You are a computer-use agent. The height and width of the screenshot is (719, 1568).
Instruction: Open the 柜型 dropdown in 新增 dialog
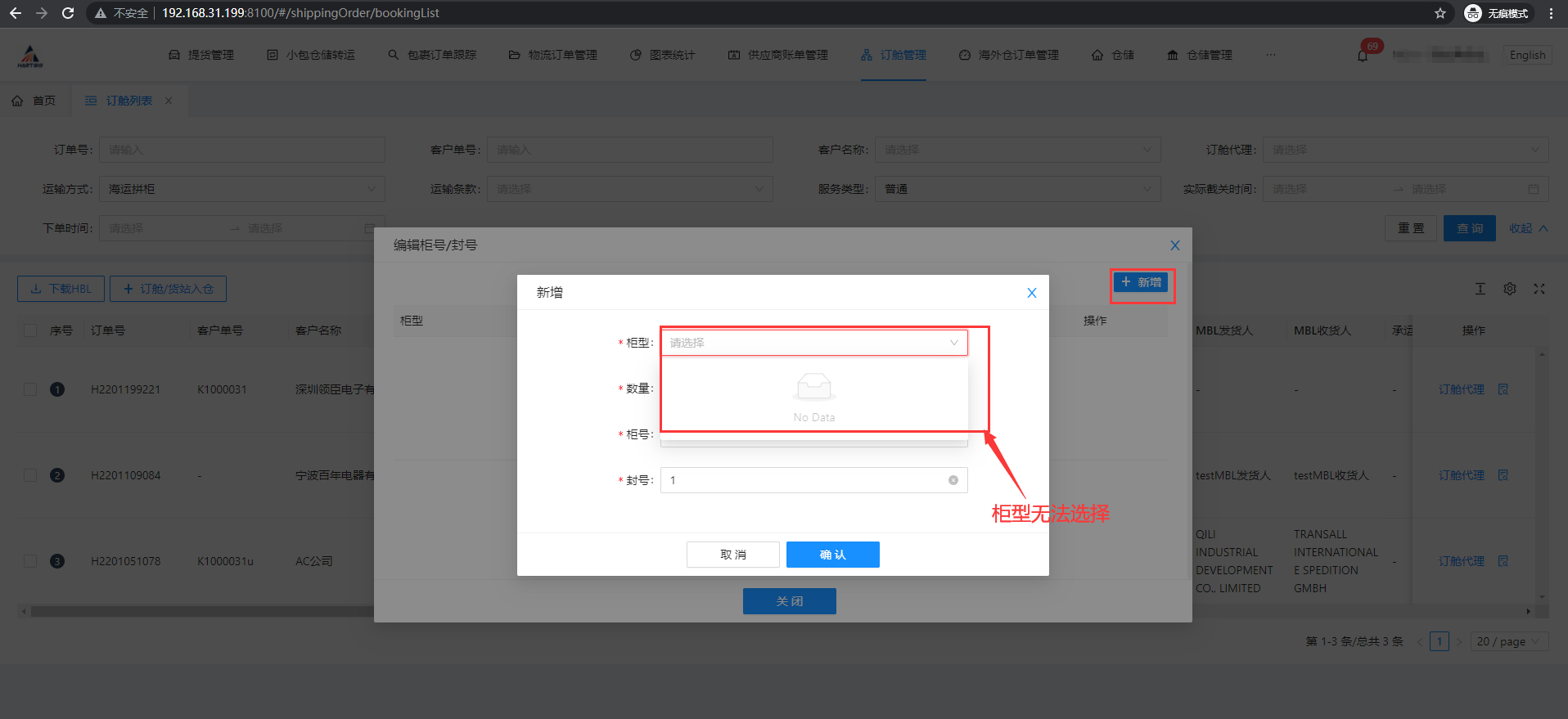(813, 343)
